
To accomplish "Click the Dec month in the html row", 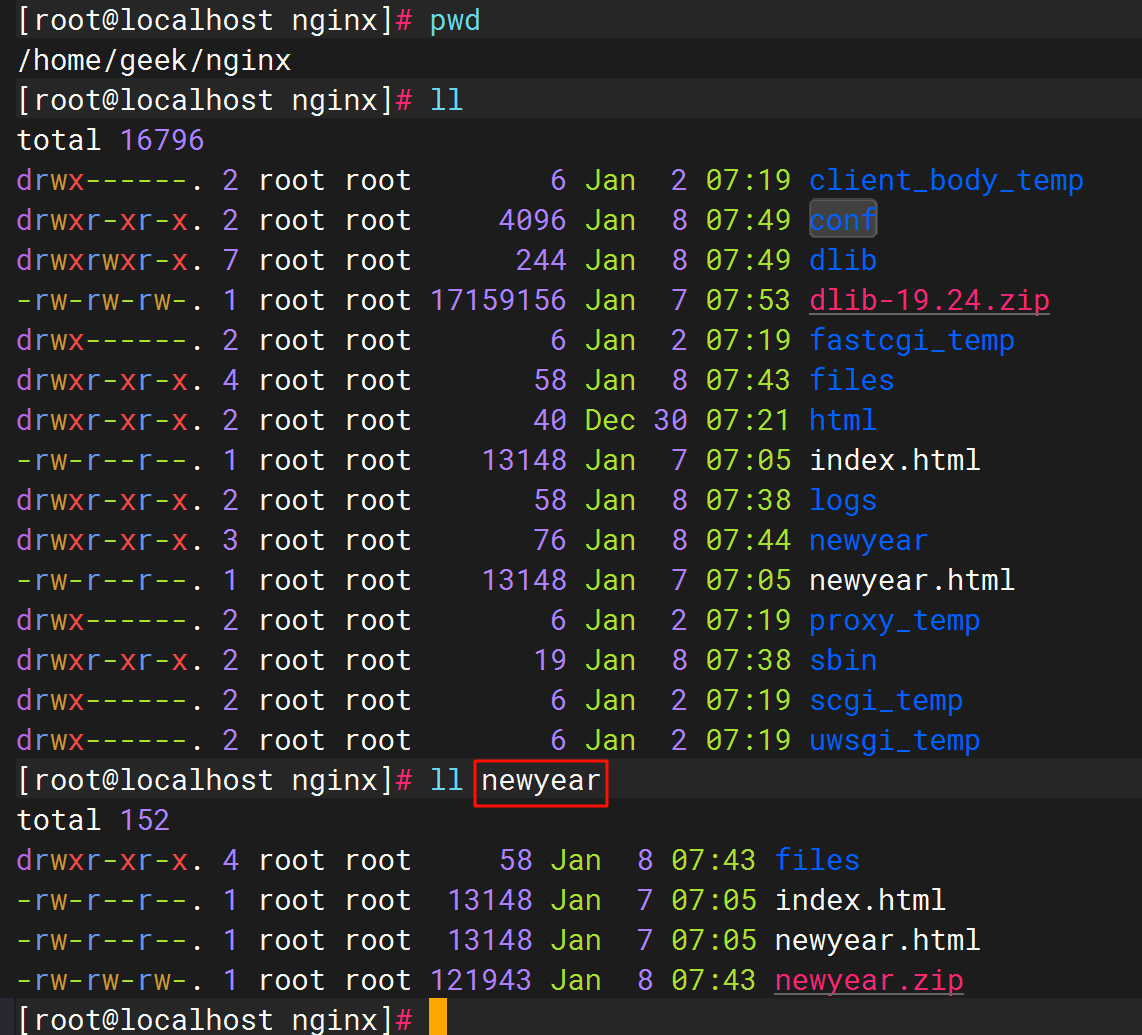I will [610, 420].
